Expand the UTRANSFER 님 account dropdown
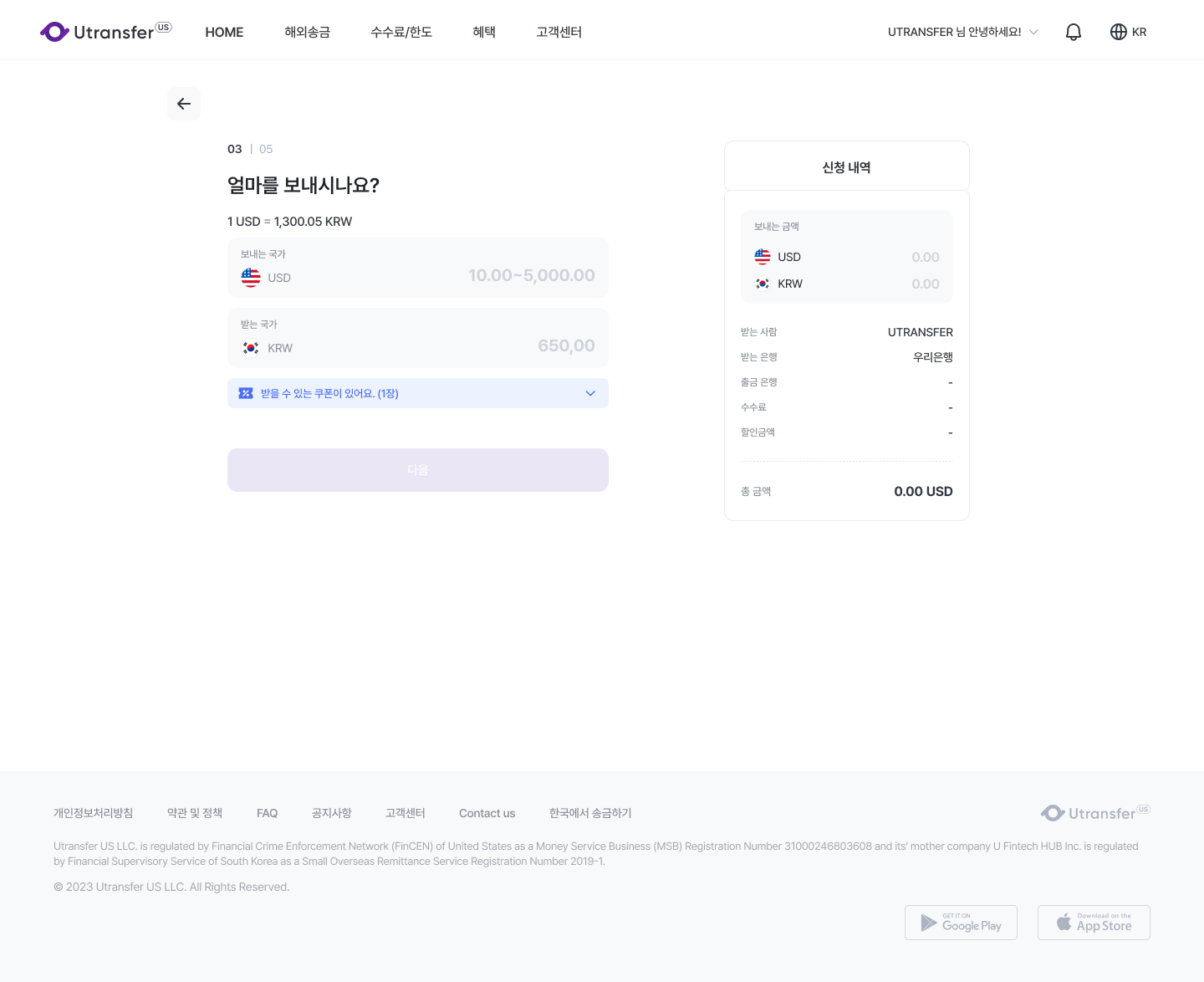 point(963,32)
